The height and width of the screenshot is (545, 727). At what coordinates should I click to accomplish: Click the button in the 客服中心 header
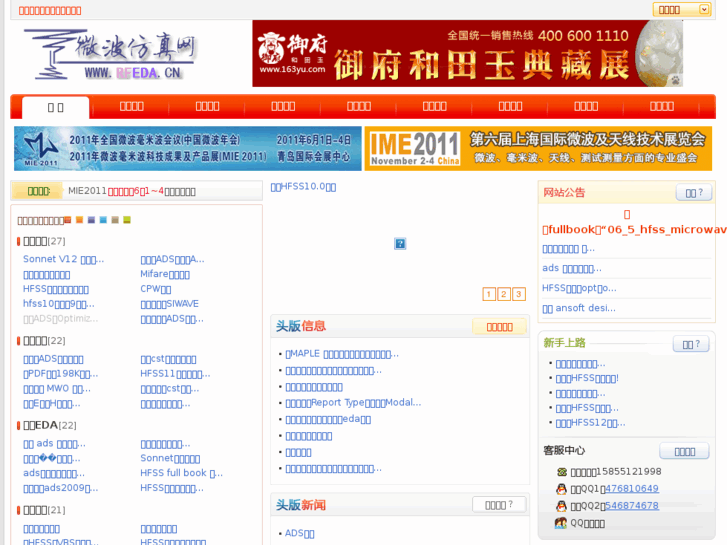point(684,451)
